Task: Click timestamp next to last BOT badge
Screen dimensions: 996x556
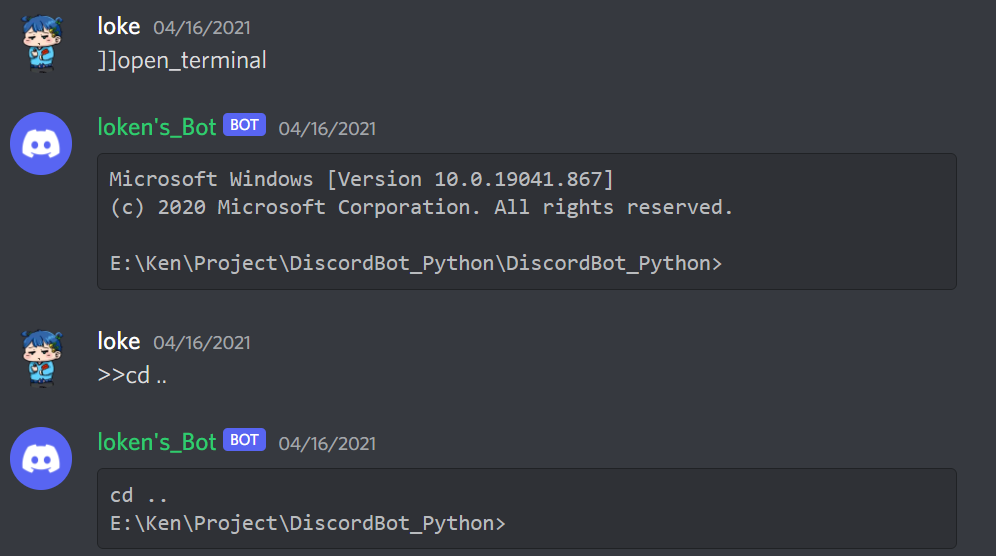Action: [327, 444]
